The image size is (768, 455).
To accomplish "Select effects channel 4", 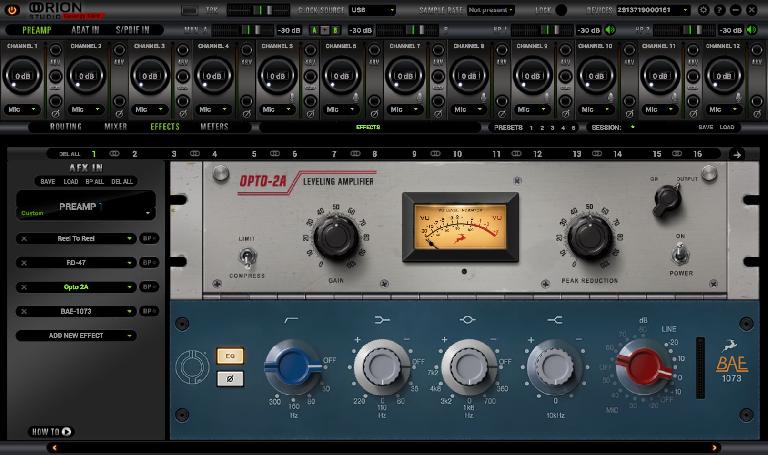I will [x=215, y=154].
